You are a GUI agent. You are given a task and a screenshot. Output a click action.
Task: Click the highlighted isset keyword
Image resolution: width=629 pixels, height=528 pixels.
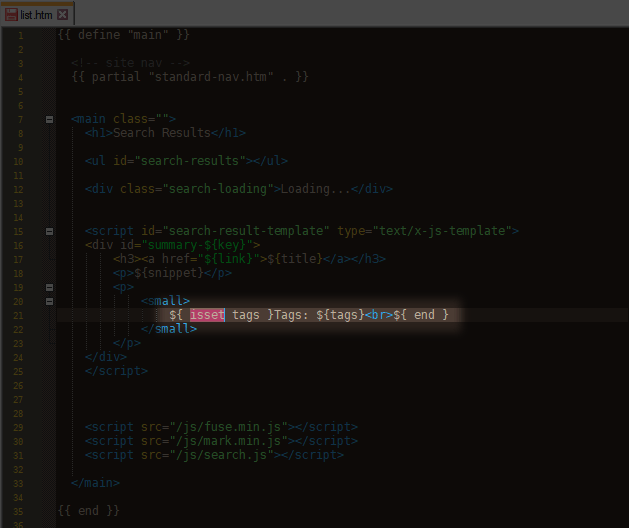pyautogui.click(x=207, y=315)
